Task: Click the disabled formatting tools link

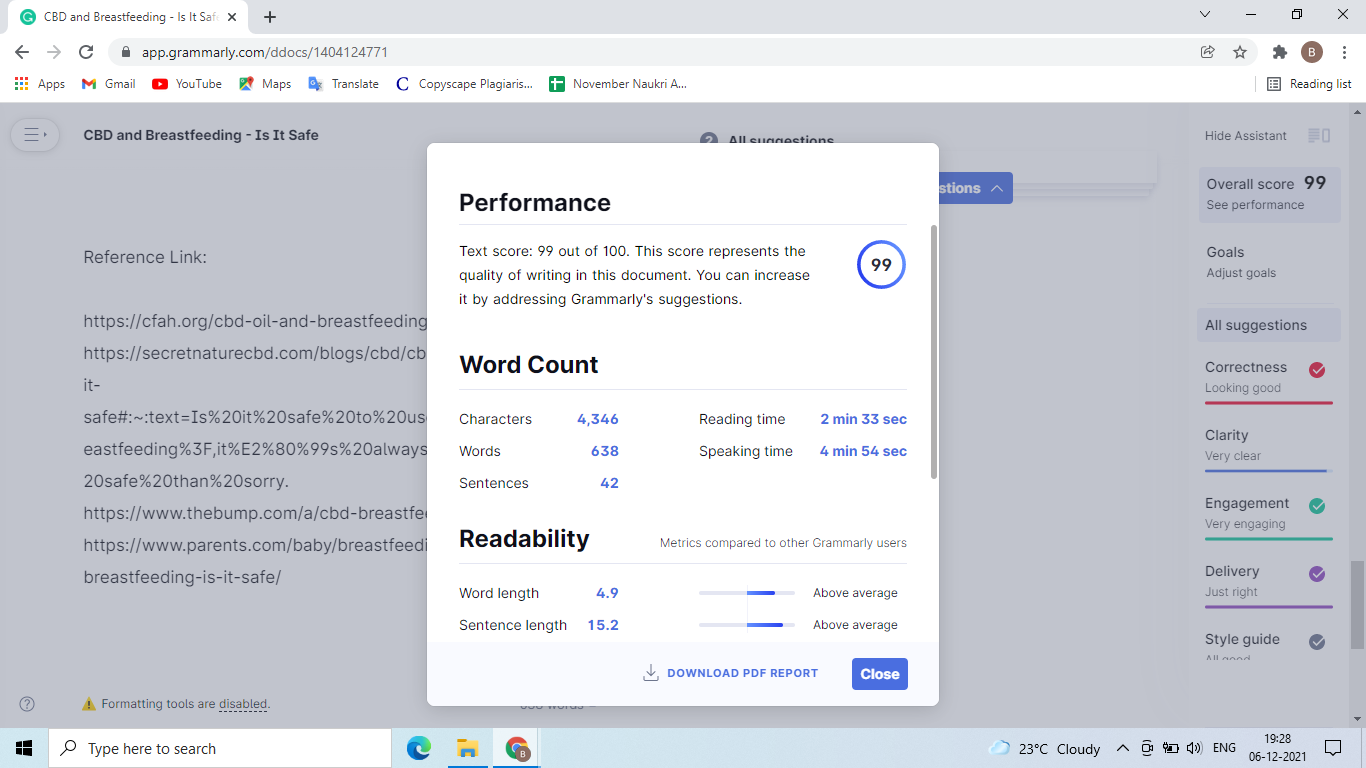Action: 243,704
